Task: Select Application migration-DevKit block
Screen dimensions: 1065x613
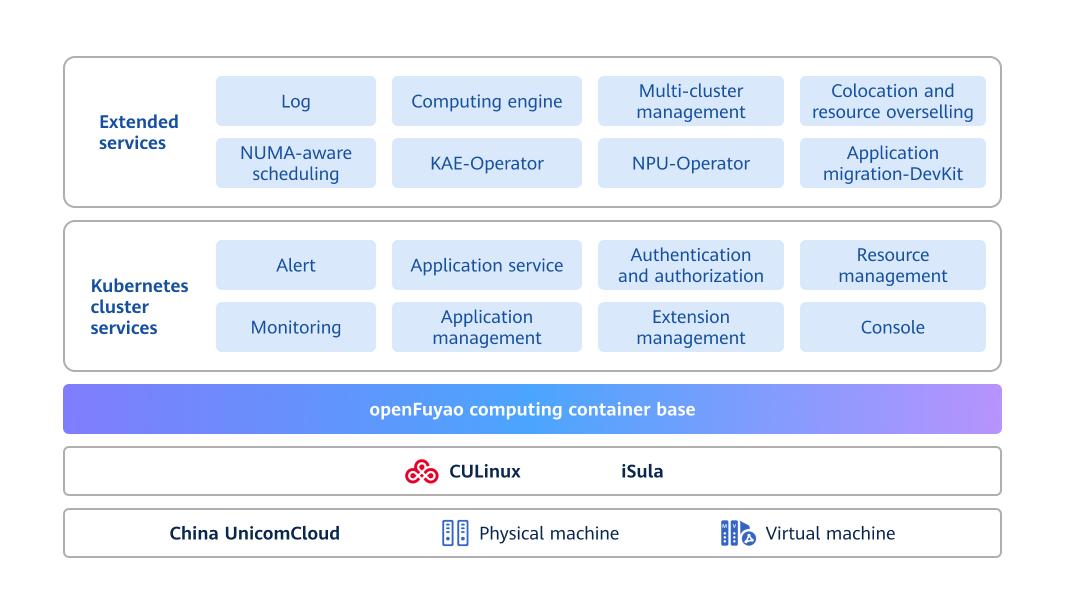Action: pyautogui.click(x=892, y=163)
